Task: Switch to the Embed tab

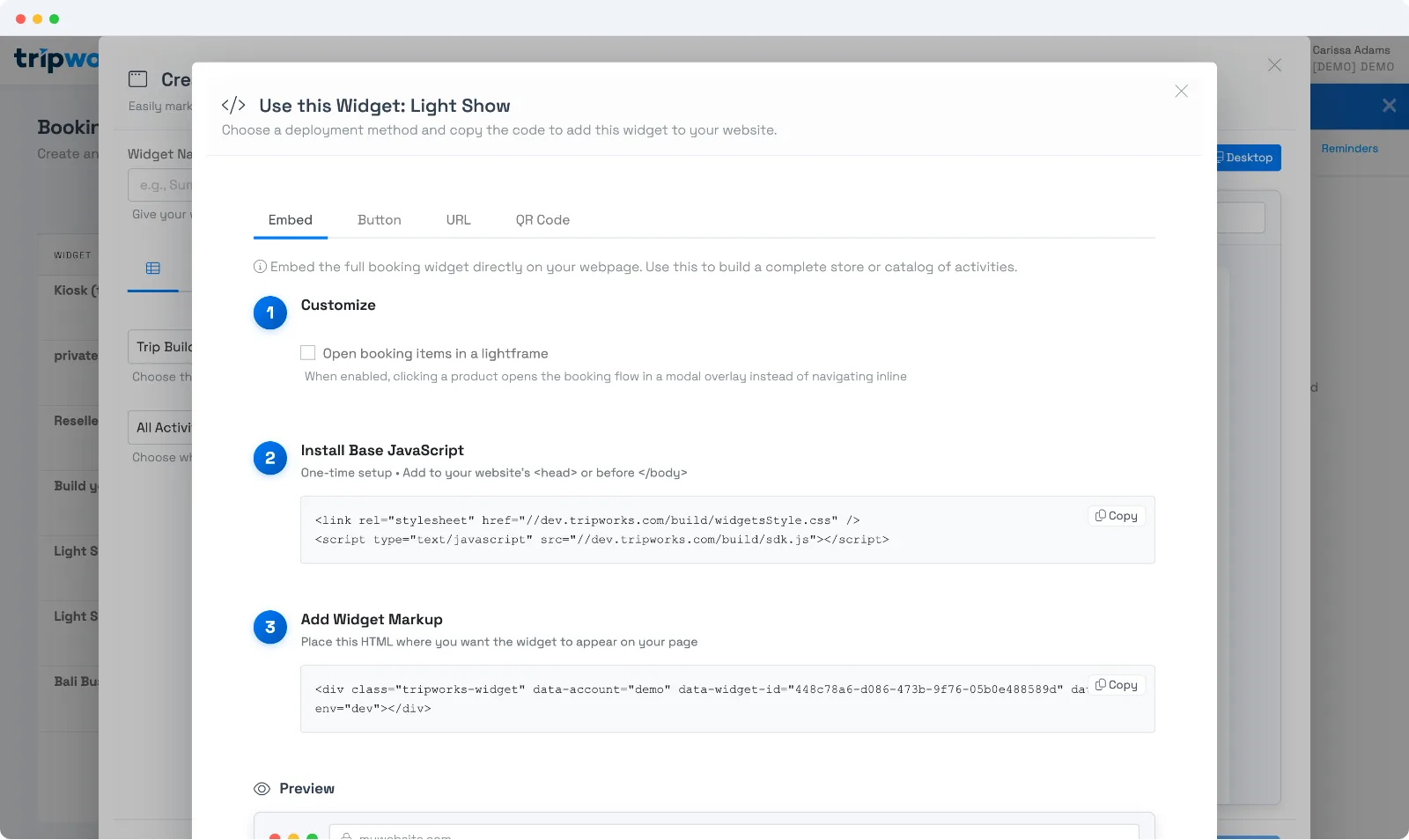Action: tap(291, 220)
